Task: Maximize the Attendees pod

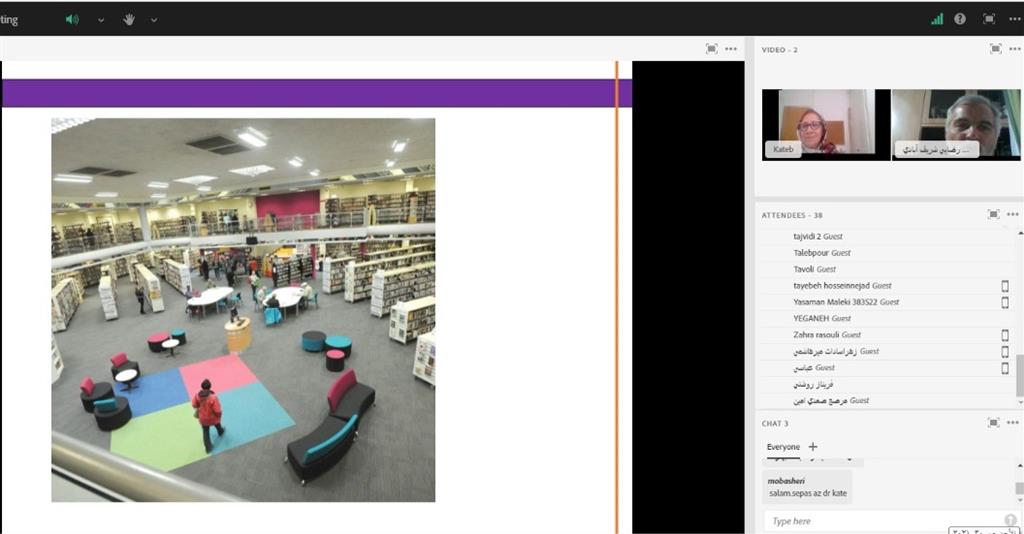Action: pyautogui.click(x=993, y=214)
